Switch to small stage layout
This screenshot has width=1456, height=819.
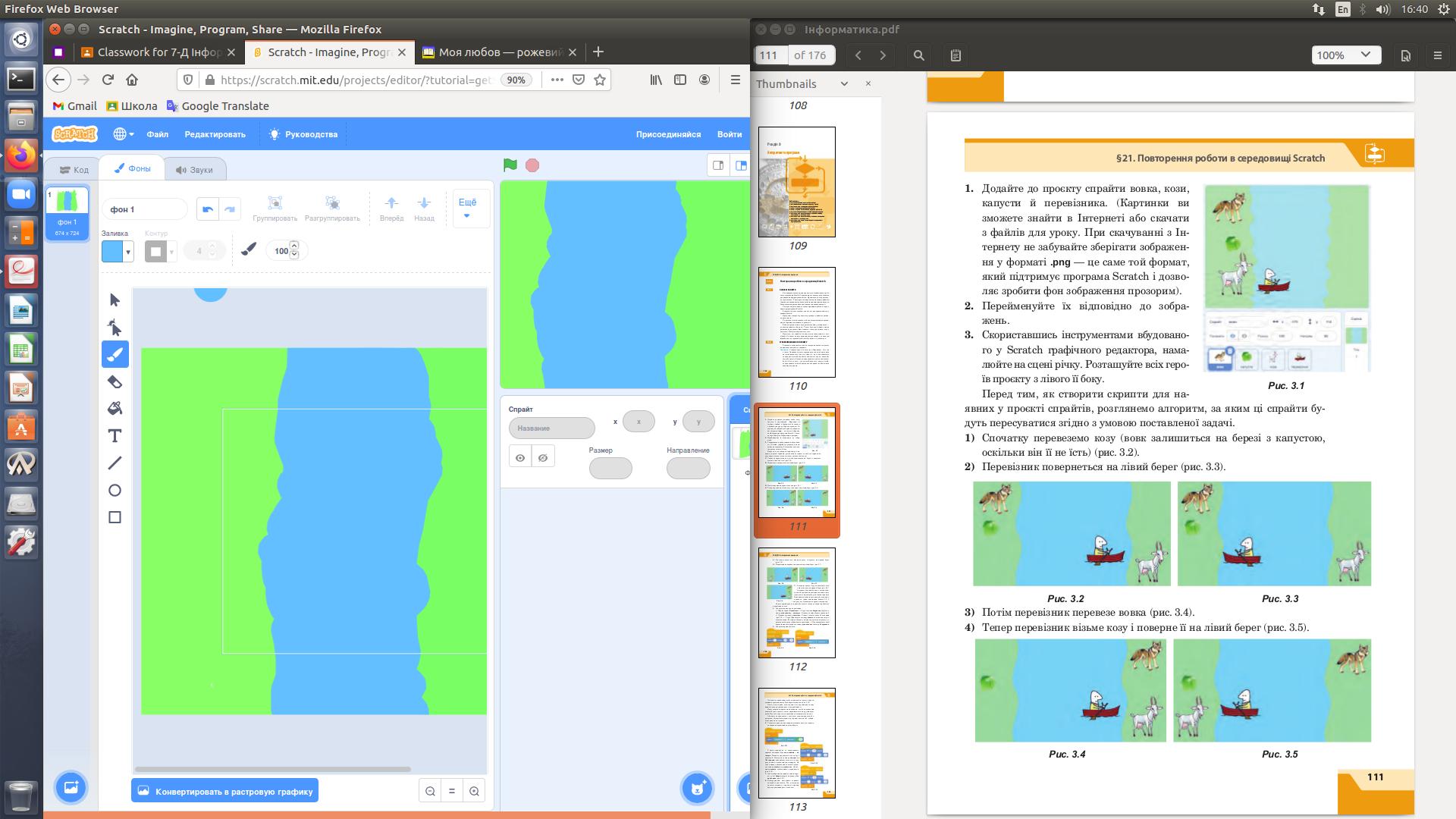click(717, 165)
